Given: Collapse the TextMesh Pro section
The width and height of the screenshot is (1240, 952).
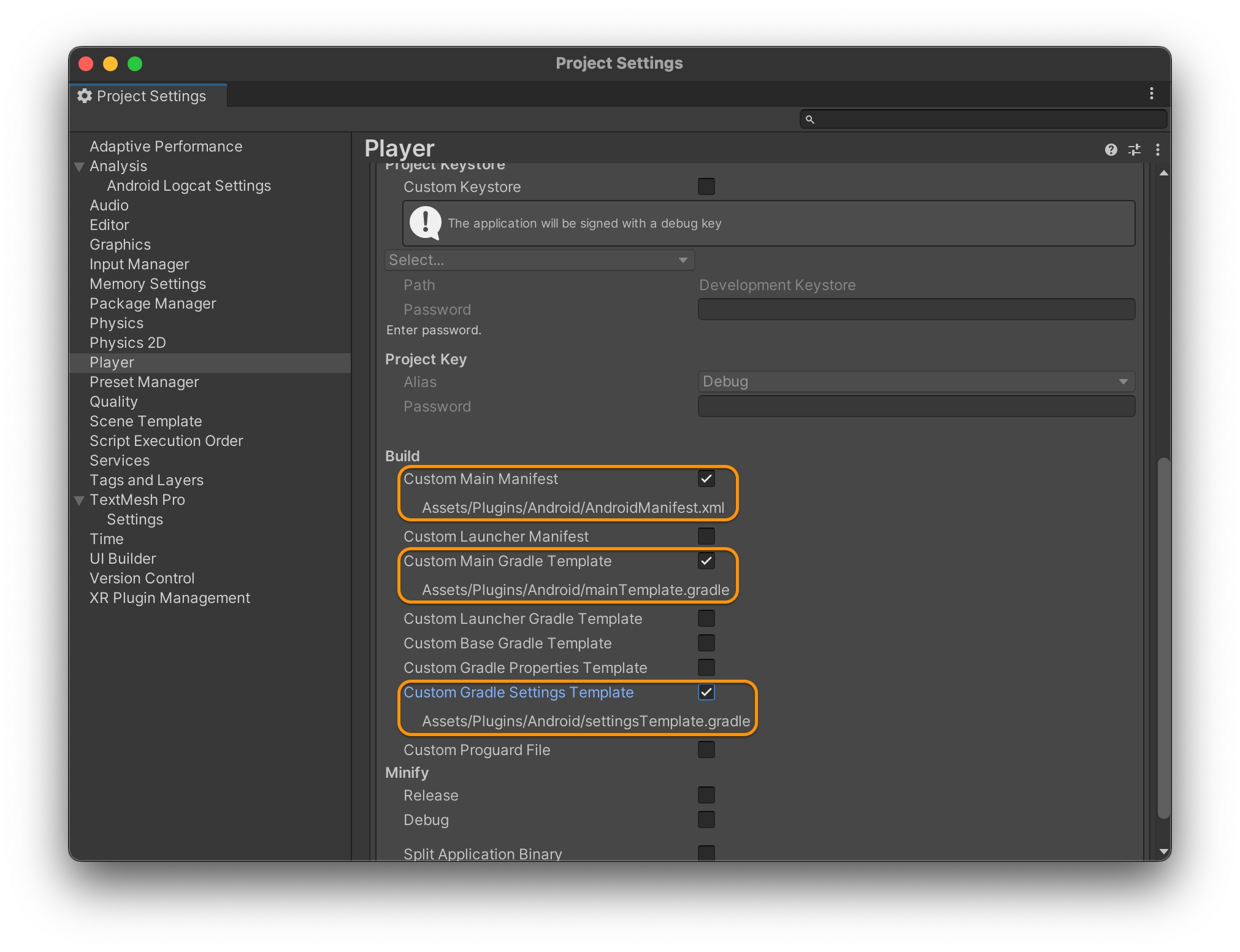Looking at the screenshot, I should (79, 500).
